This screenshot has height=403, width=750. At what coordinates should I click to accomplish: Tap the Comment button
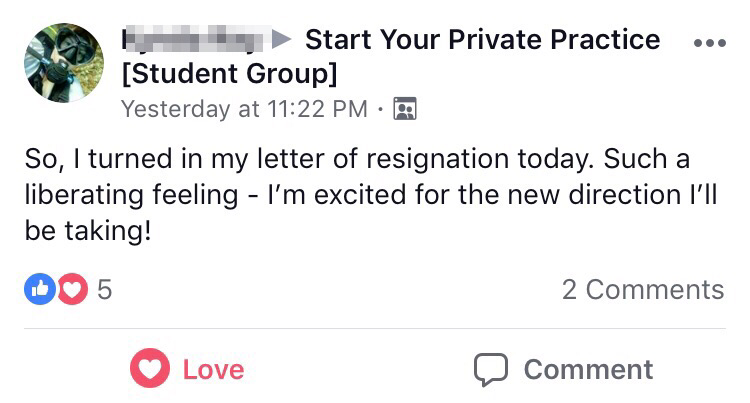pos(563,370)
